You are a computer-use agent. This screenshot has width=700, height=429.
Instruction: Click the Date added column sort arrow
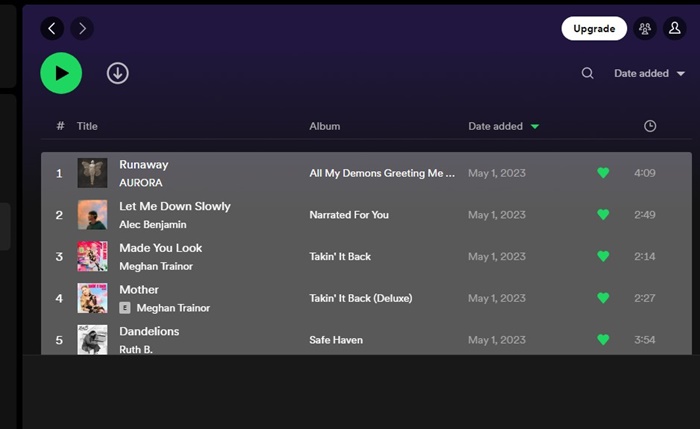pyautogui.click(x=535, y=127)
